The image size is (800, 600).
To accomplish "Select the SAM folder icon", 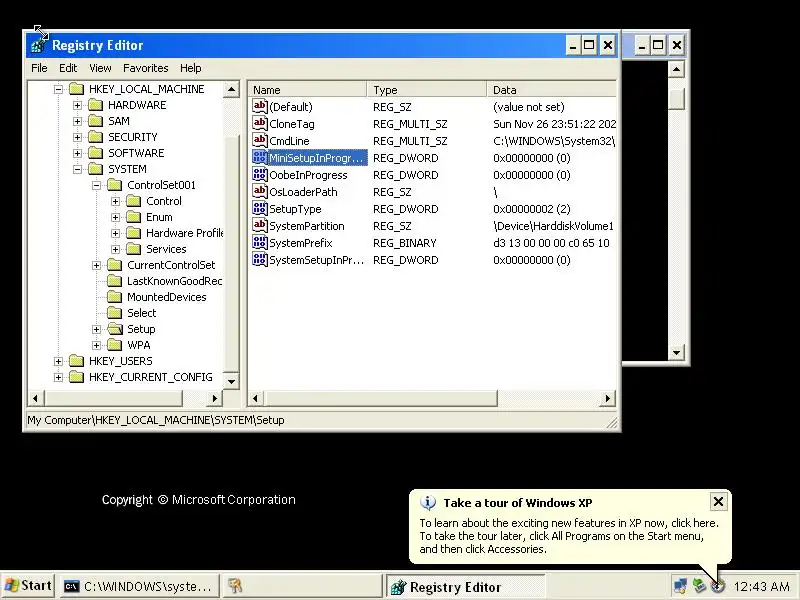I will pos(95,121).
